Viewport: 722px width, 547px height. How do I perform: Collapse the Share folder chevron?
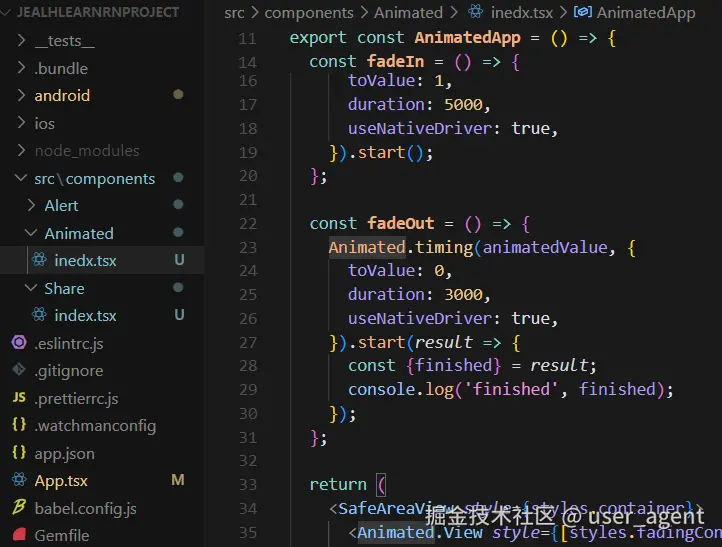[x=31, y=288]
